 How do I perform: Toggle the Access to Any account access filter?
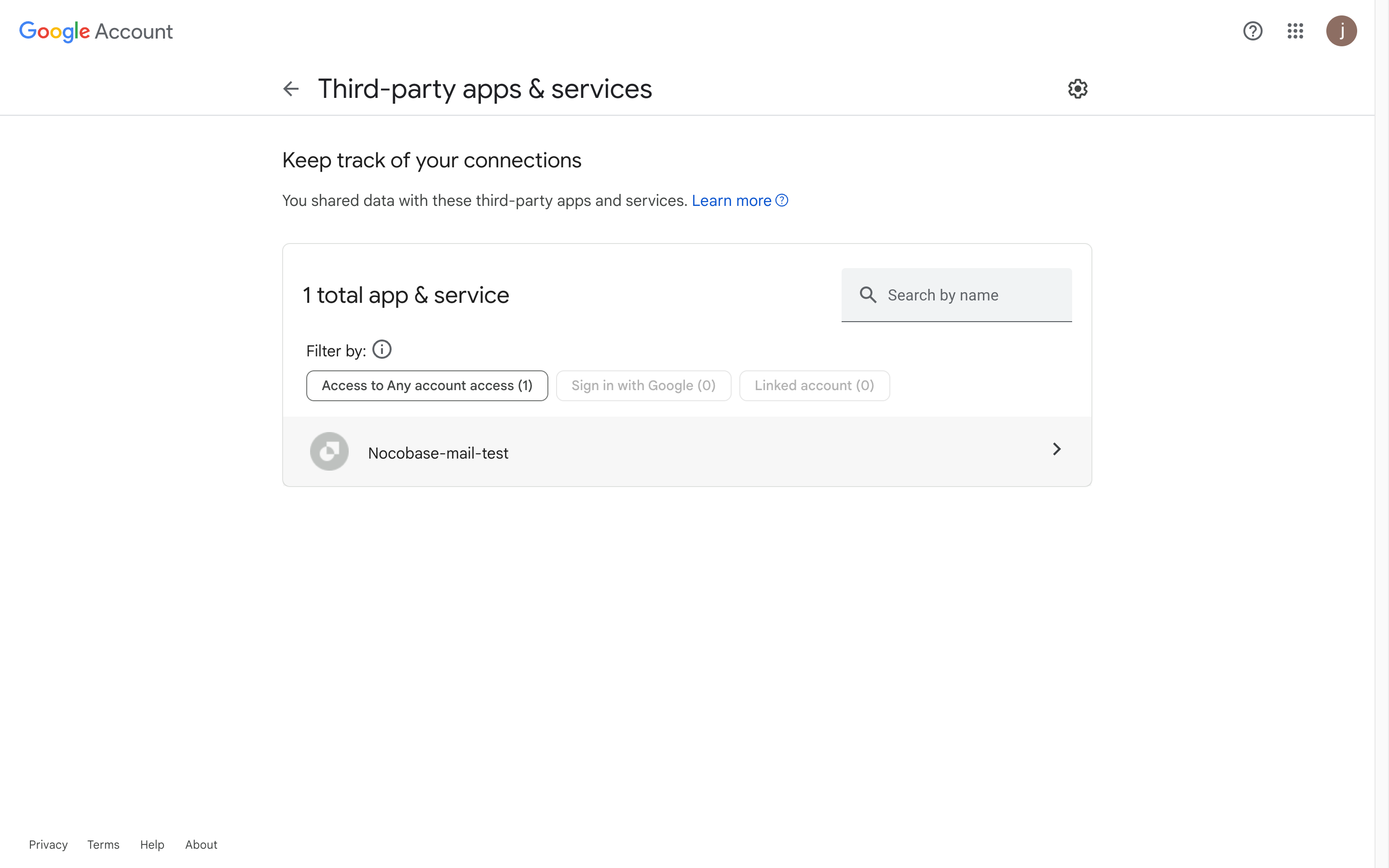427,386
